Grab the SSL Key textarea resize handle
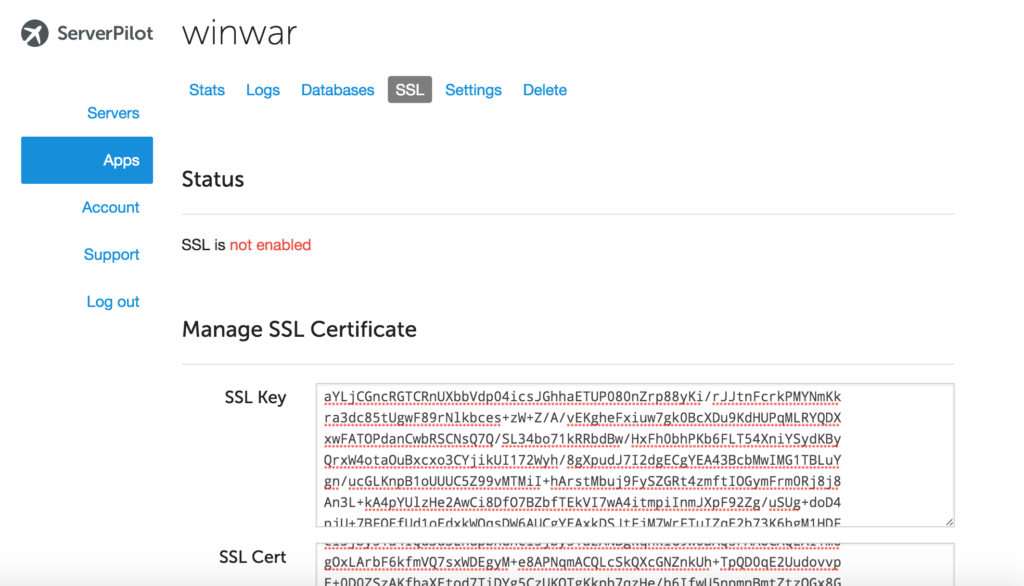 pyautogui.click(x=948, y=520)
